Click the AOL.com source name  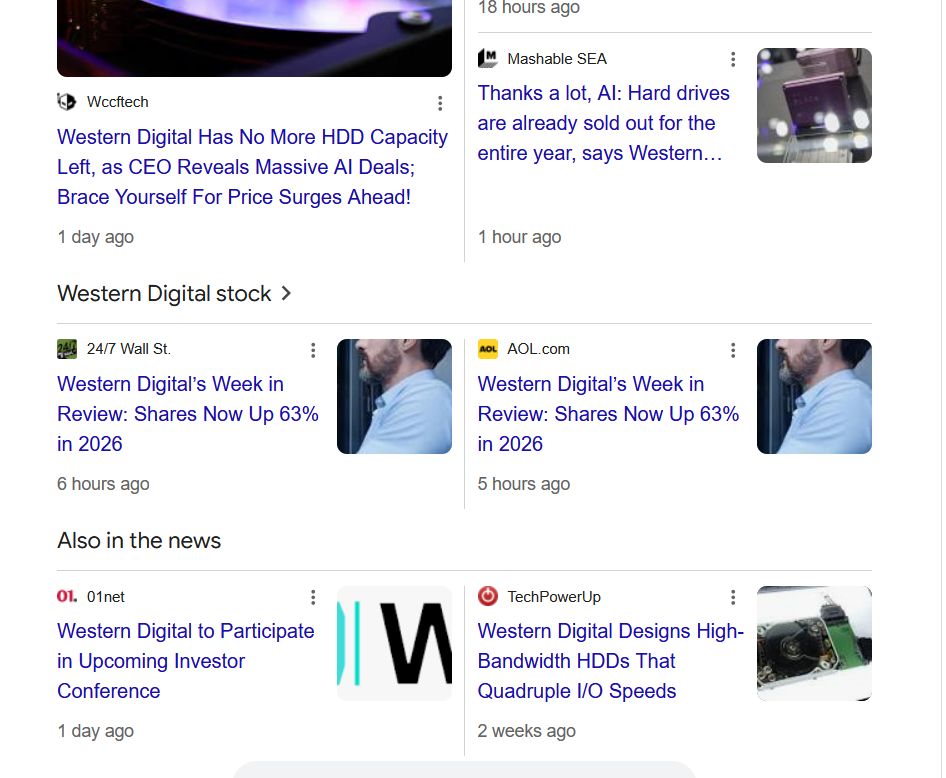538,349
